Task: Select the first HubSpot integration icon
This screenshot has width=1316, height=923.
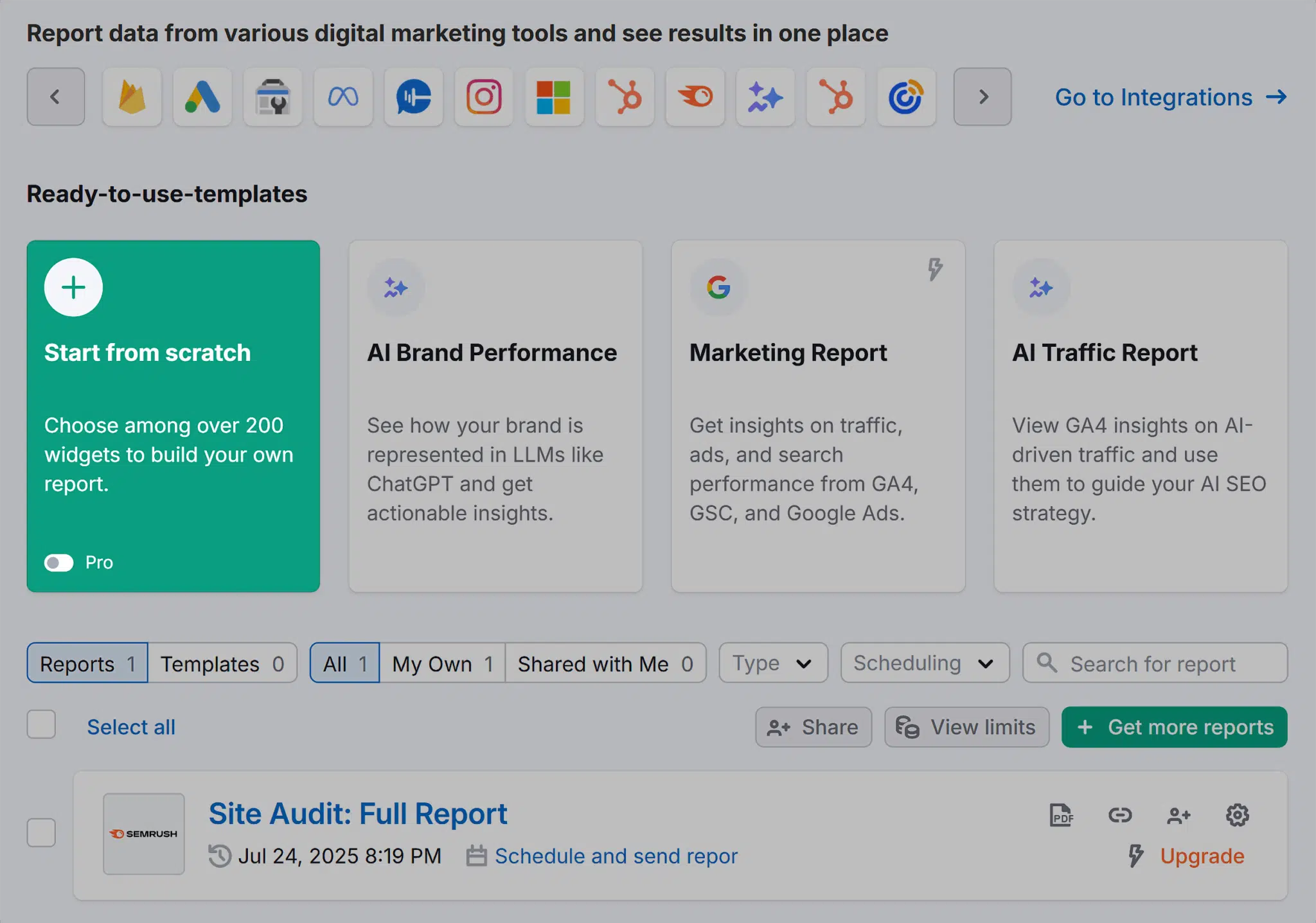Action: click(625, 97)
